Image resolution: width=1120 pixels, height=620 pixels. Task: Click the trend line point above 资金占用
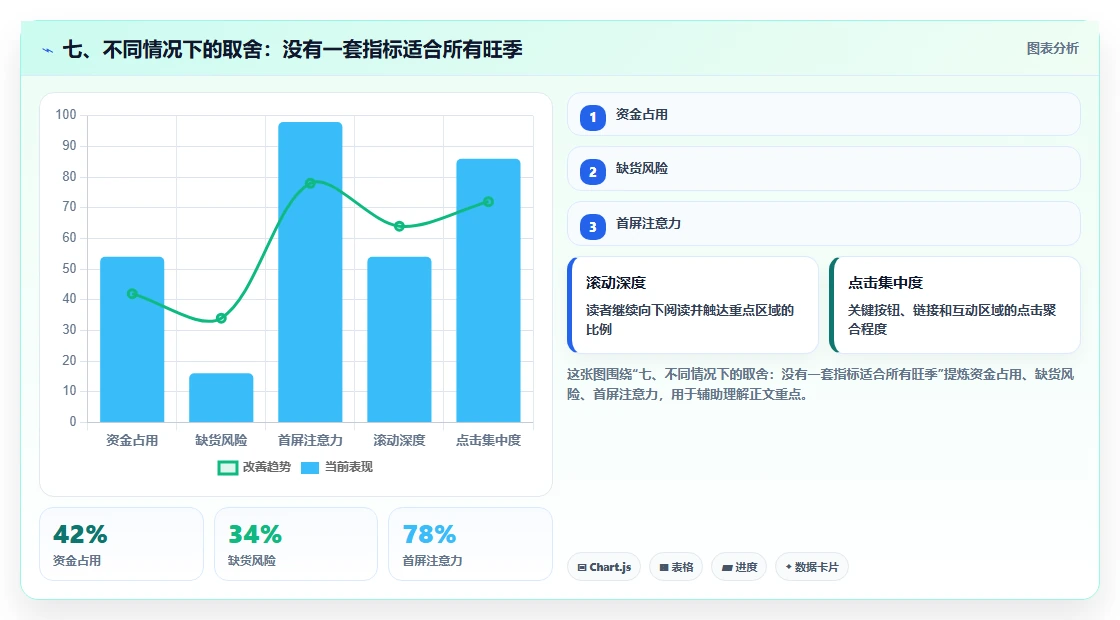pos(132,294)
